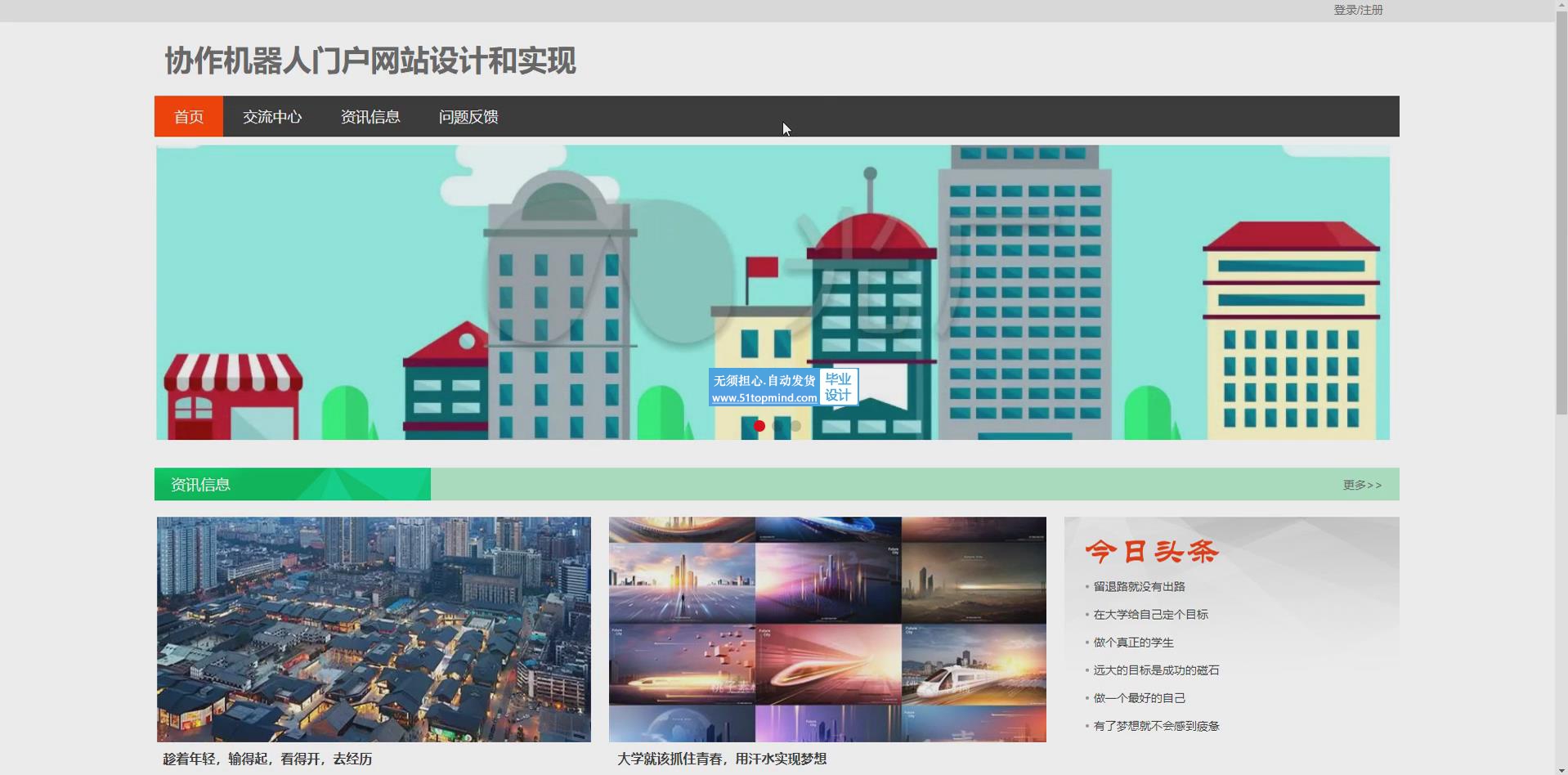Read headline 在大学给自己定个目标
The height and width of the screenshot is (775, 1568).
[1150, 614]
